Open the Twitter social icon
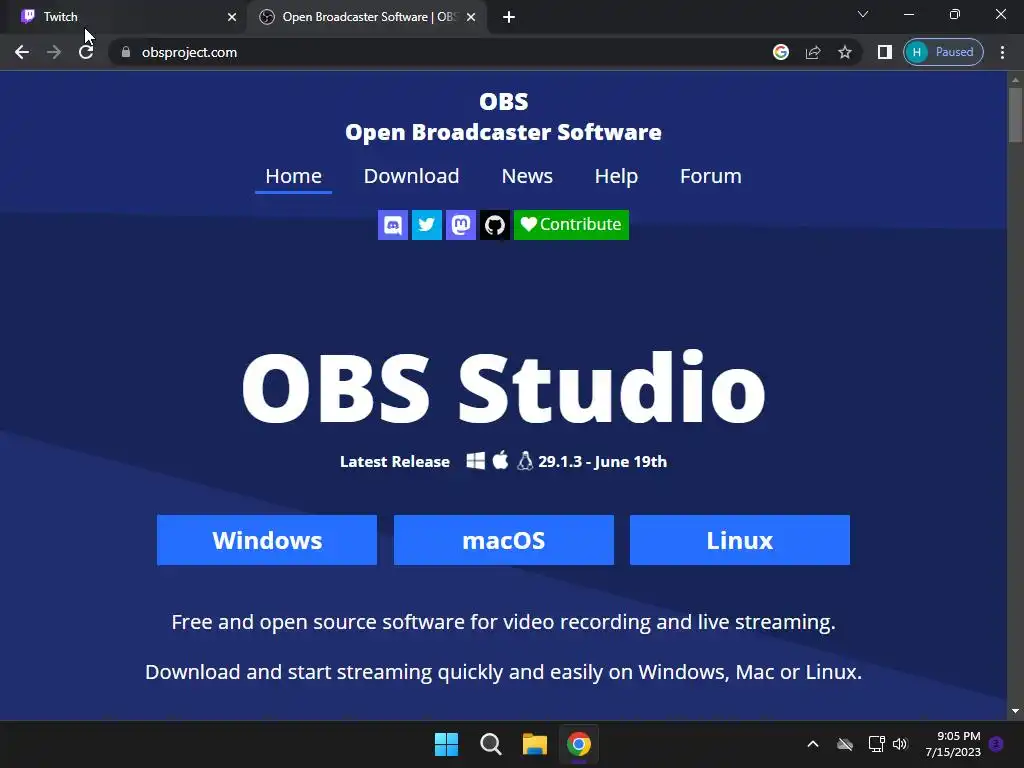This screenshot has height=768, width=1024. (x=426, y=225)
